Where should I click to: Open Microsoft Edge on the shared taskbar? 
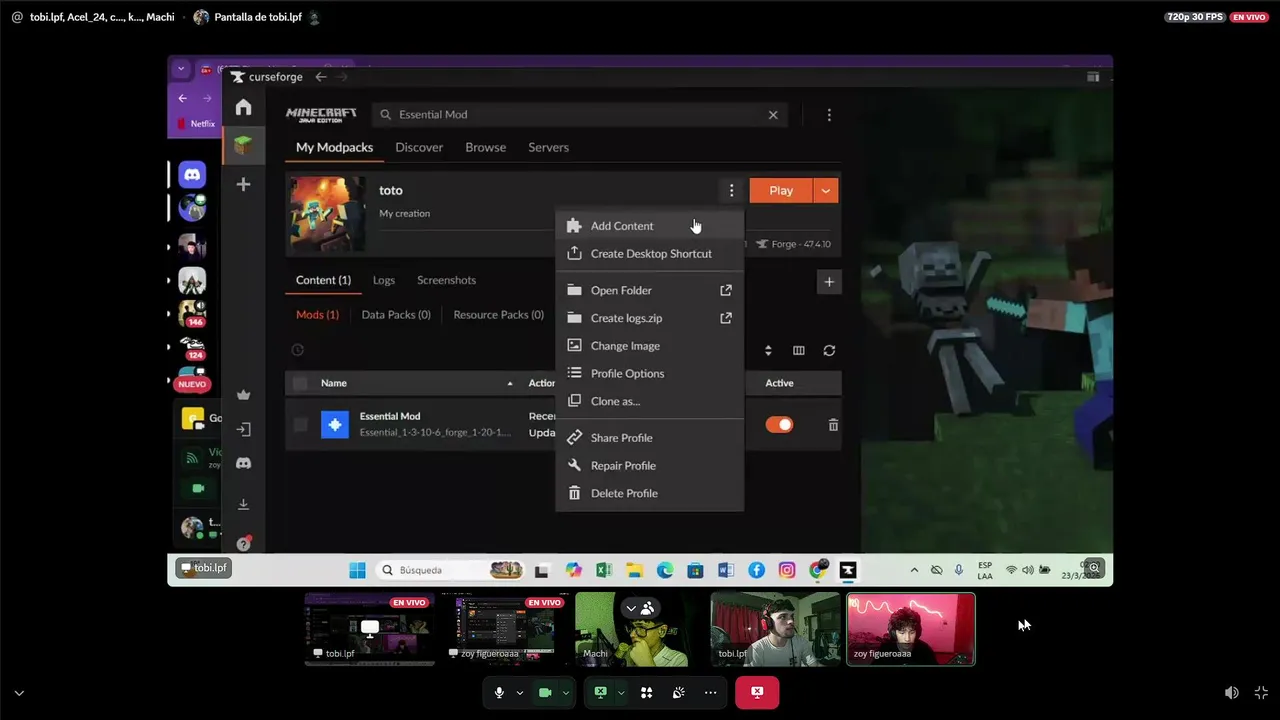665,570
